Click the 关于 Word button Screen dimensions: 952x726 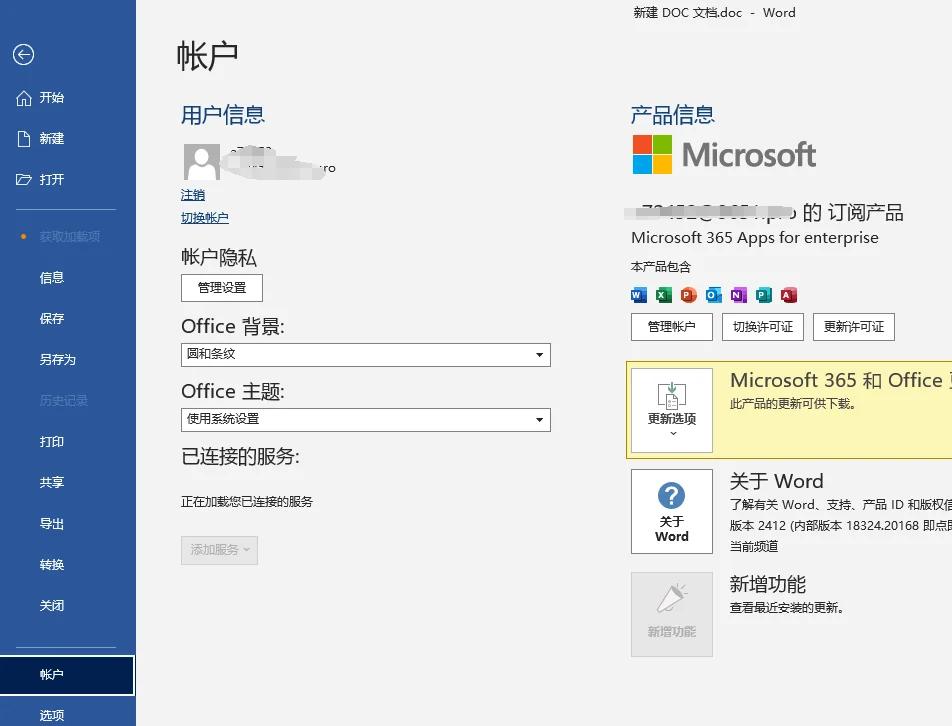tap(672, 511)
